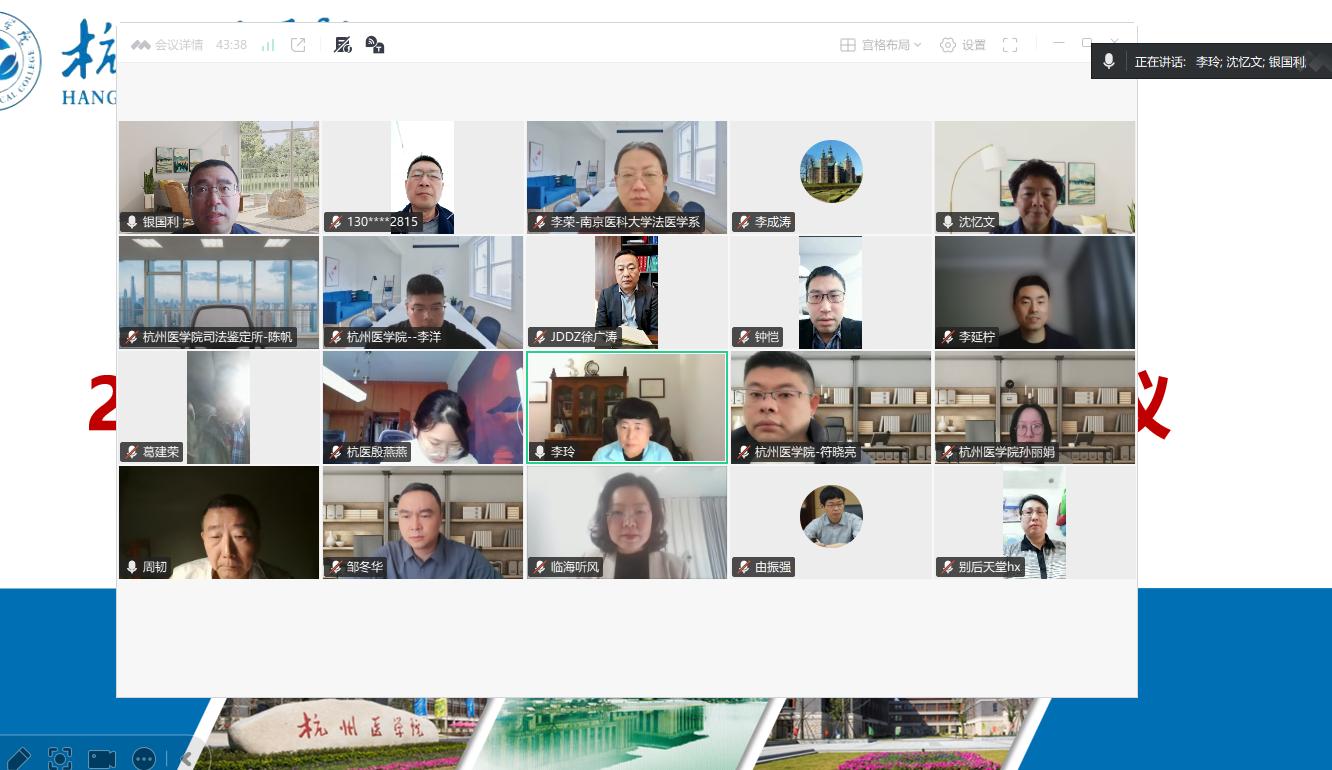This screenshot has width=1332, height=770.
Task: Click the muted mic icon on 钟恺
Action: (743, 337)
